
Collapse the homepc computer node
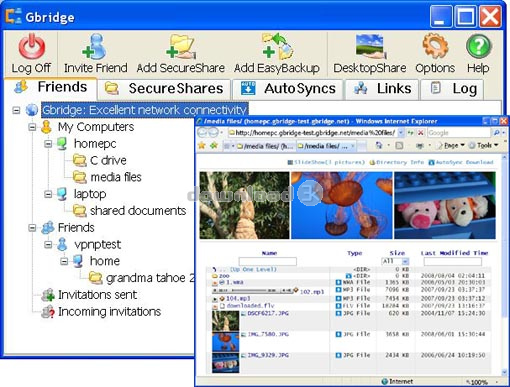coord(48,144)
